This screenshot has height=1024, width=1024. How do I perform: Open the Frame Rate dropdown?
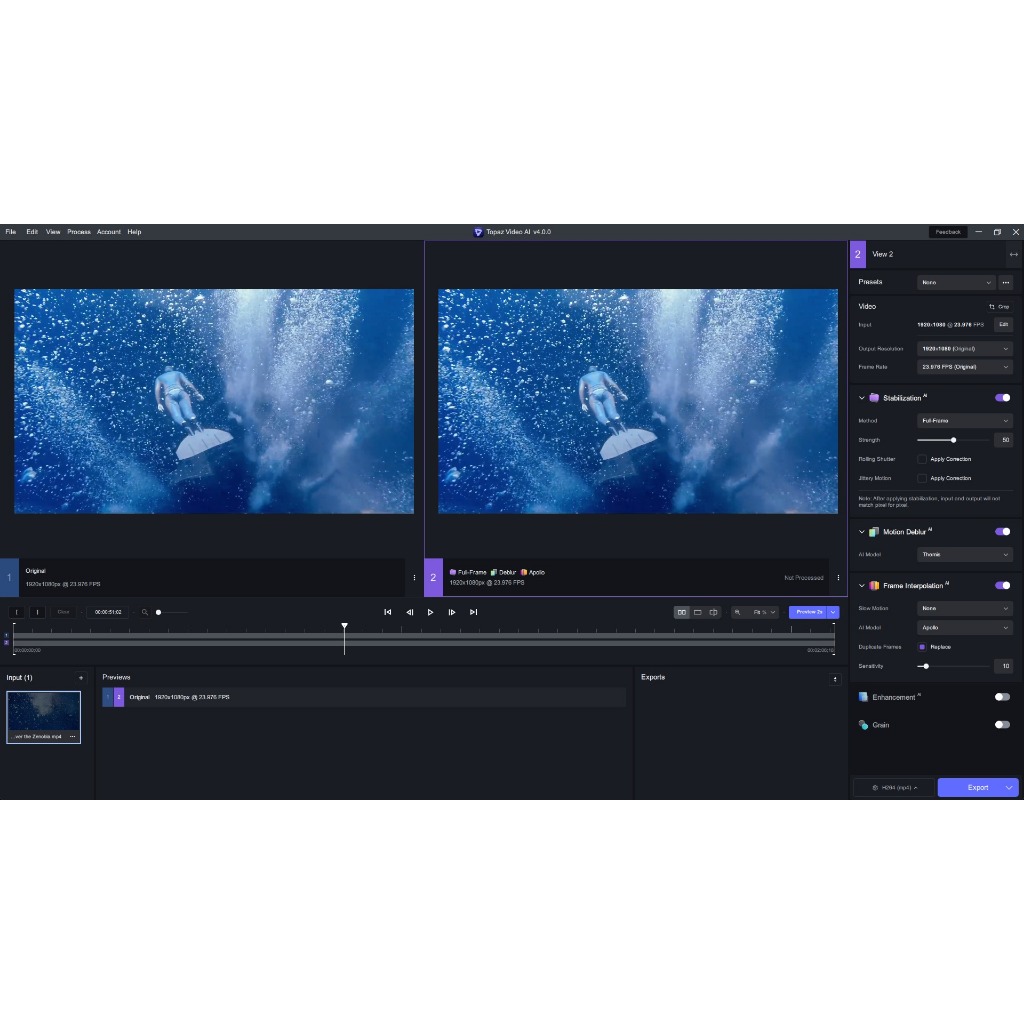coord(965,367)
